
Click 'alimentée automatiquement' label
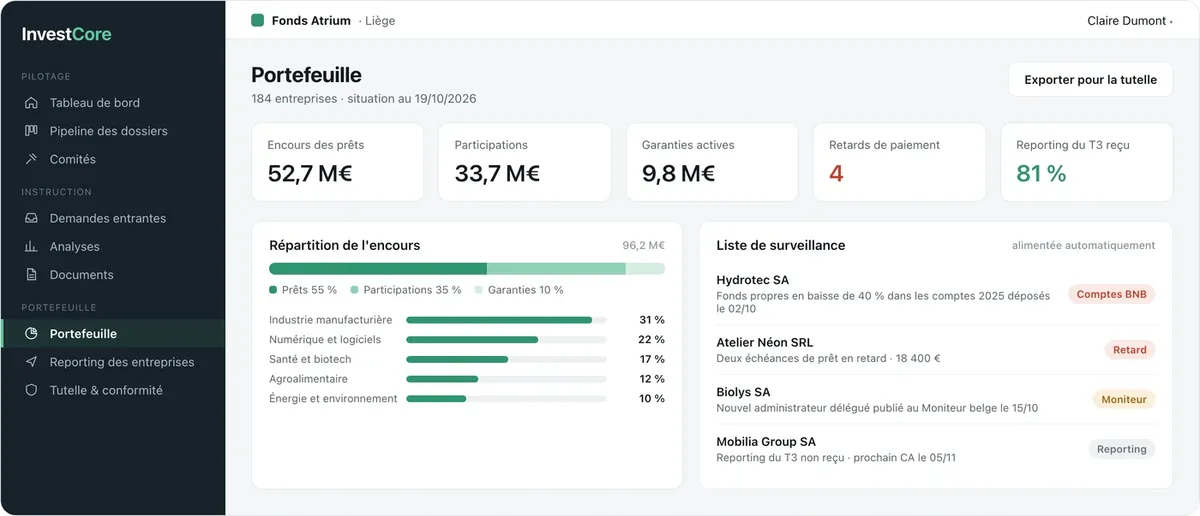[1084, 245]
